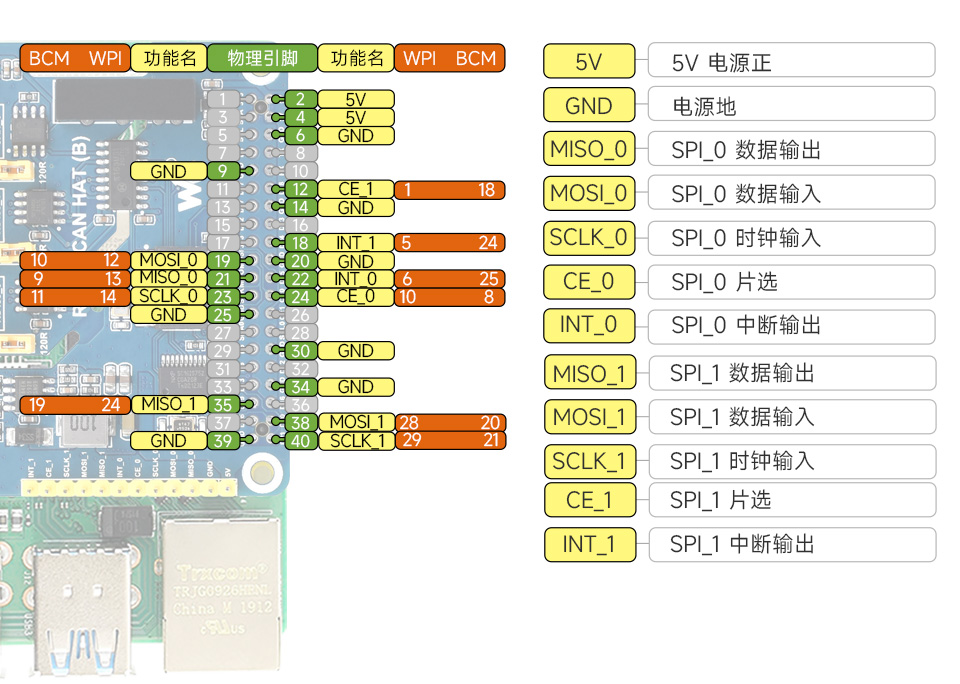Click the INT_1 badge at legend bottom

589,545
